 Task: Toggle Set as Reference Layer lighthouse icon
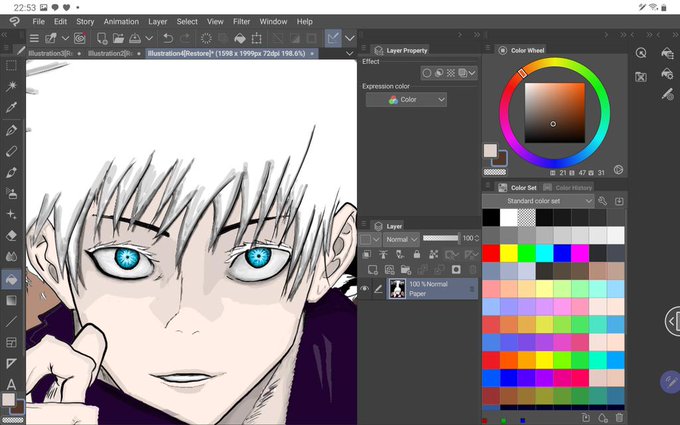click(x=383, y=254)
